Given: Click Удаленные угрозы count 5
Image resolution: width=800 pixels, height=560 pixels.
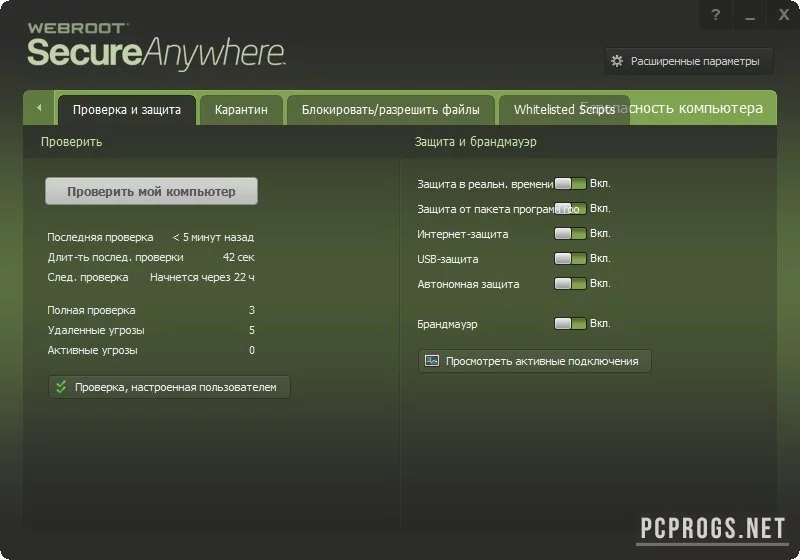Looking at the screenshot, I should (x=252, y=330).
